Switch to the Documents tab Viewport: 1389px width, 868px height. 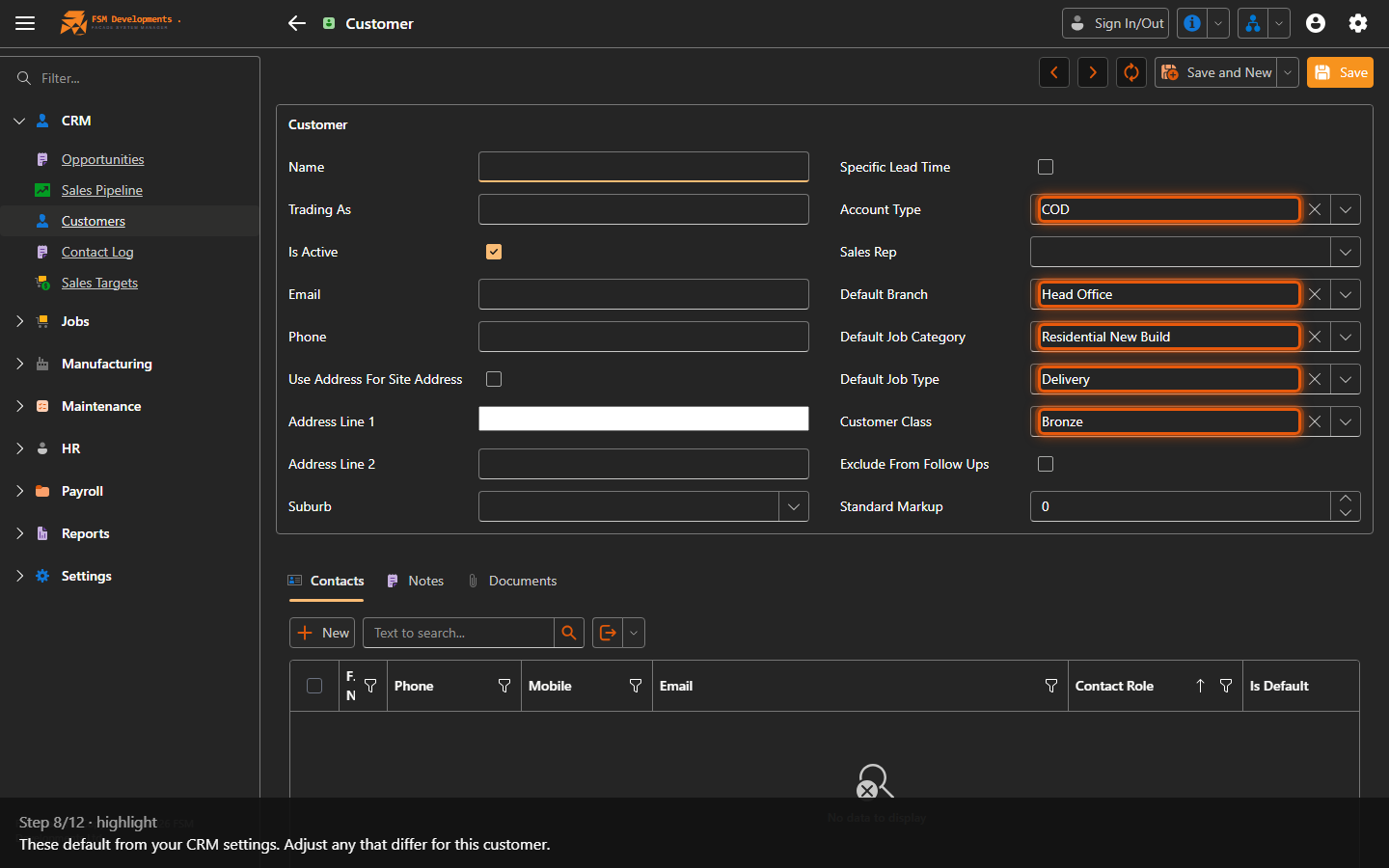coord(512,581)
